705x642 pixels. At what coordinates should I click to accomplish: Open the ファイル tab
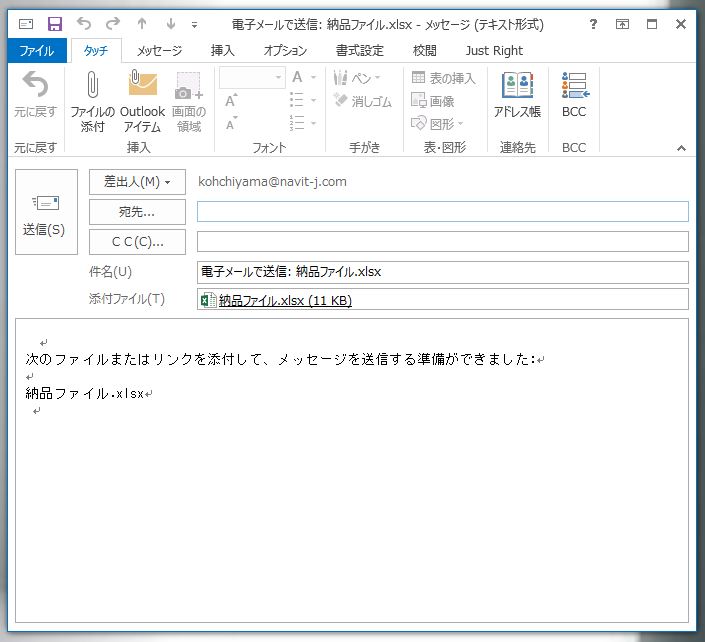pyautogui.click(x=37, y=50)
